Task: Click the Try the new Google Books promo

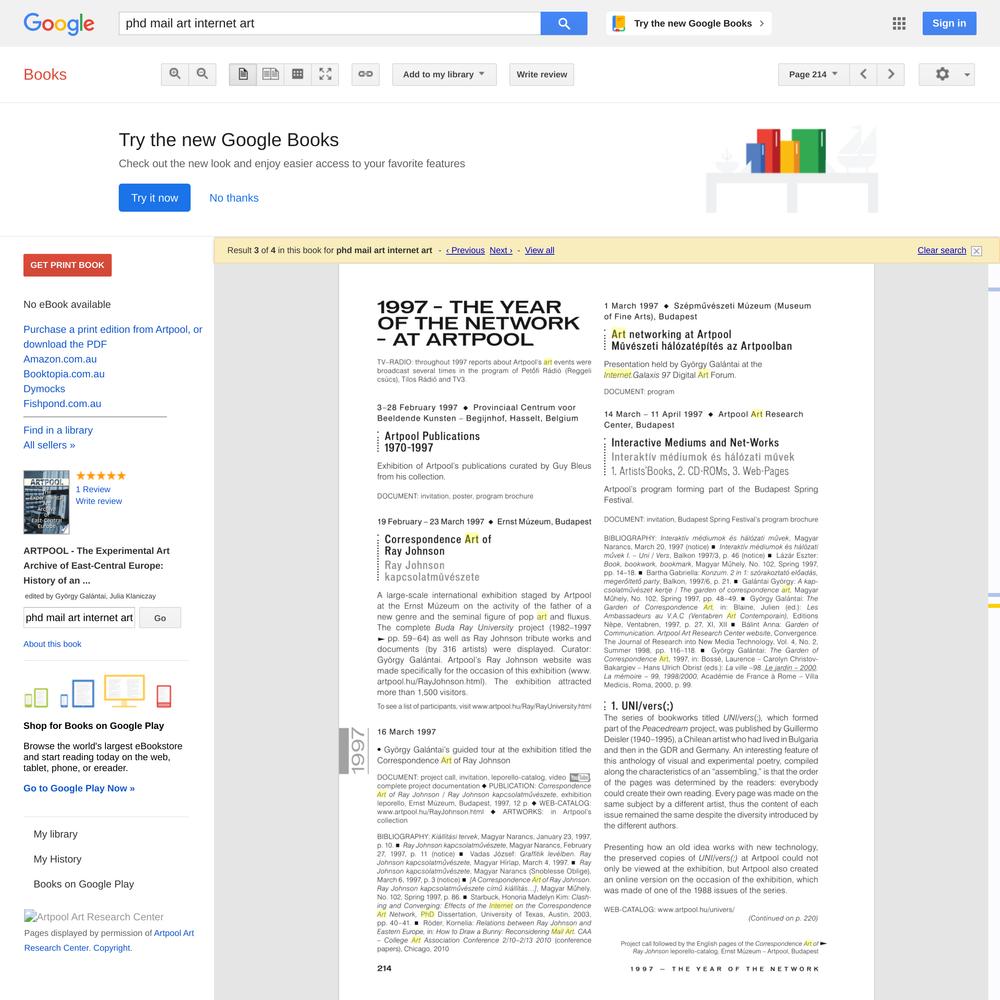Action: pos(689,24)
